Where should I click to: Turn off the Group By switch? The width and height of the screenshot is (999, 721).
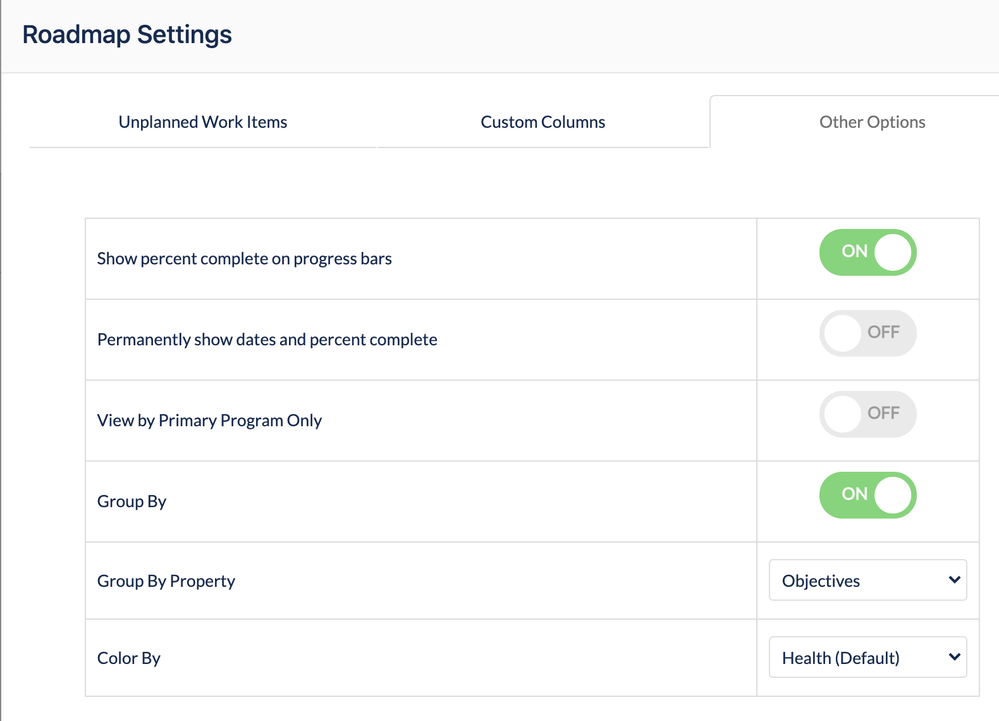[867, 495]
